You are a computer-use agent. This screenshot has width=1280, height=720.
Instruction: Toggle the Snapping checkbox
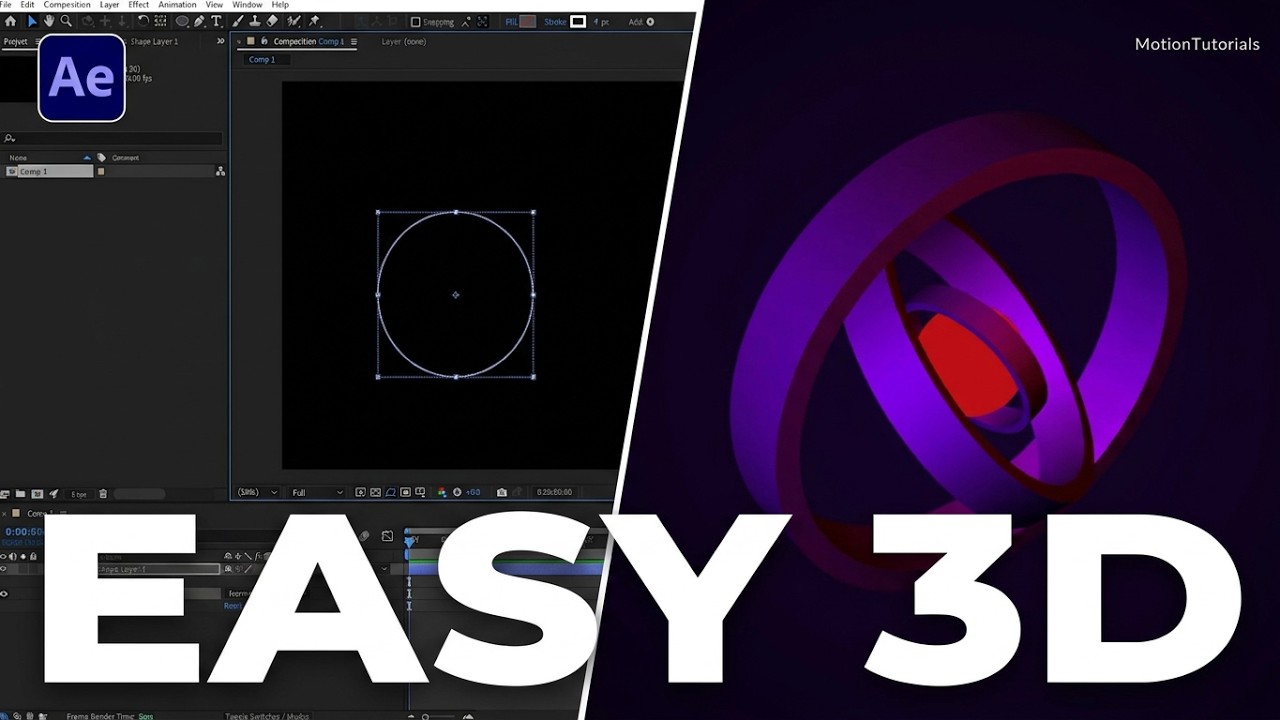(416, 22)
